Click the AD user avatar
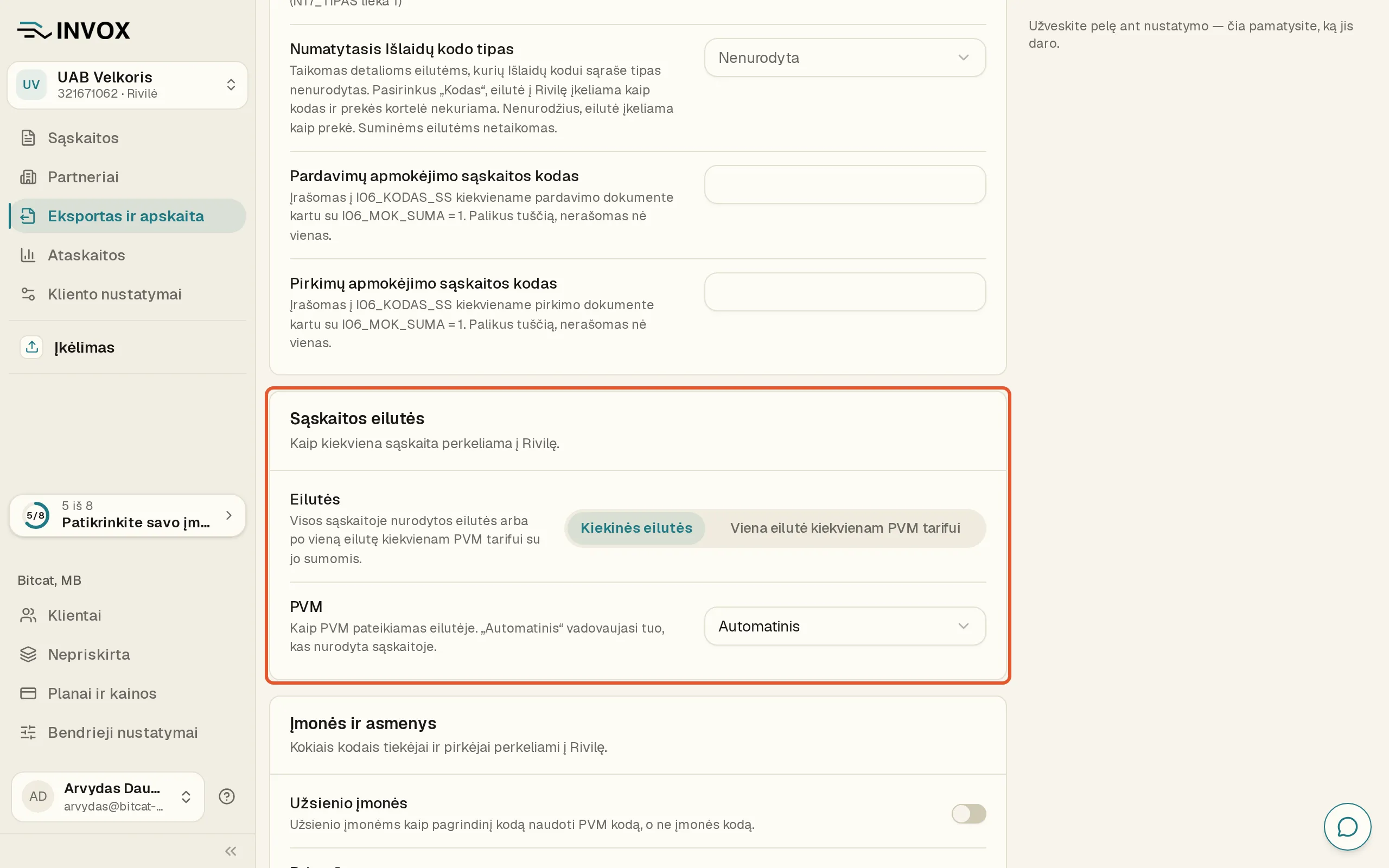Screen dimensions: 1389x868 [x=38, y=796]
